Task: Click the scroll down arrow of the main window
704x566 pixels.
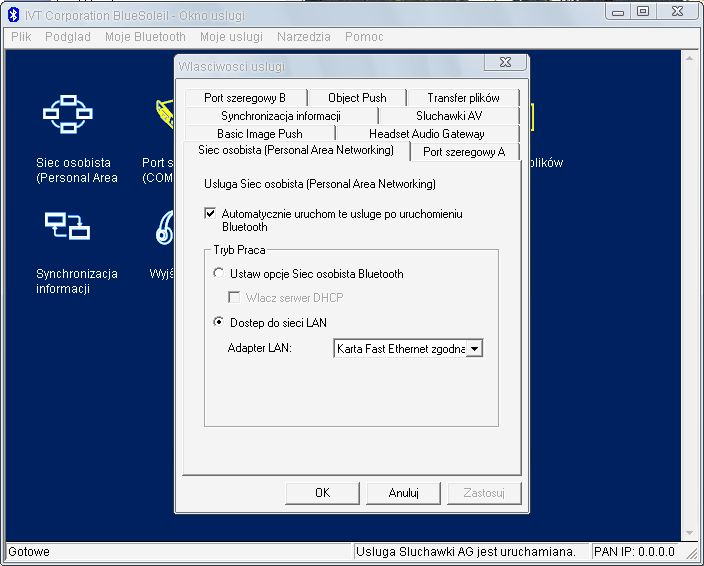Action: click(689, 533)
